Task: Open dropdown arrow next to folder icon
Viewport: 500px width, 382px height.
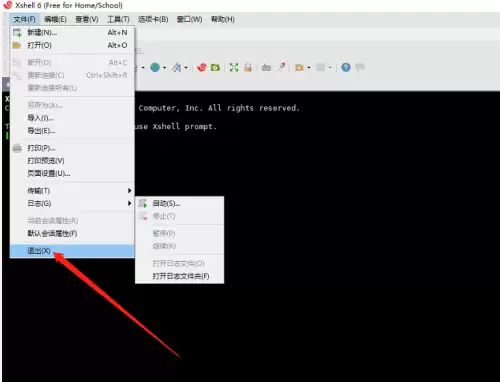Action: (x=309, y=68)
